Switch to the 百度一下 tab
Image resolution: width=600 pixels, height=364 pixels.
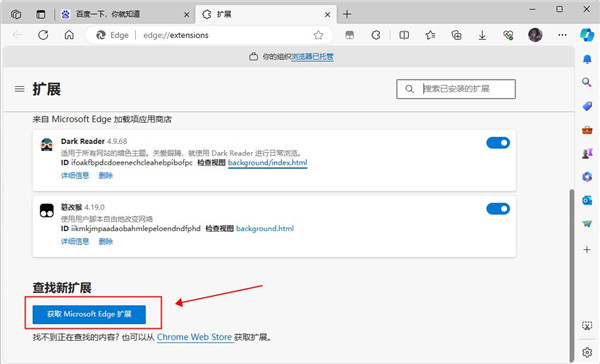coord(126,15)
